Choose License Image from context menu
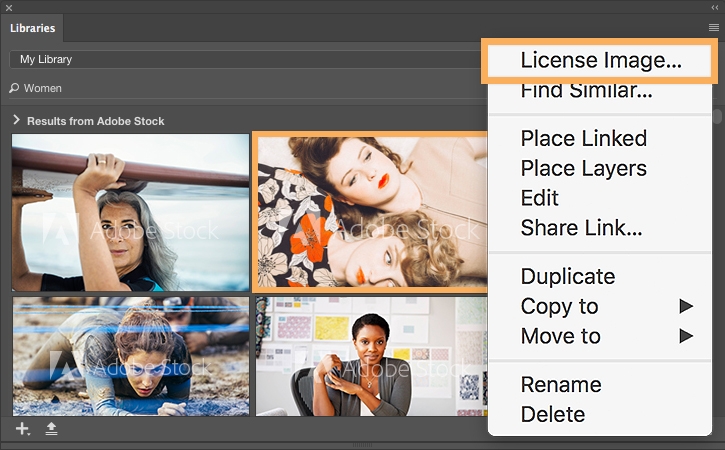The width and height of the screenshot is (725, 450). pyautogui.click(x=600, y=61)
